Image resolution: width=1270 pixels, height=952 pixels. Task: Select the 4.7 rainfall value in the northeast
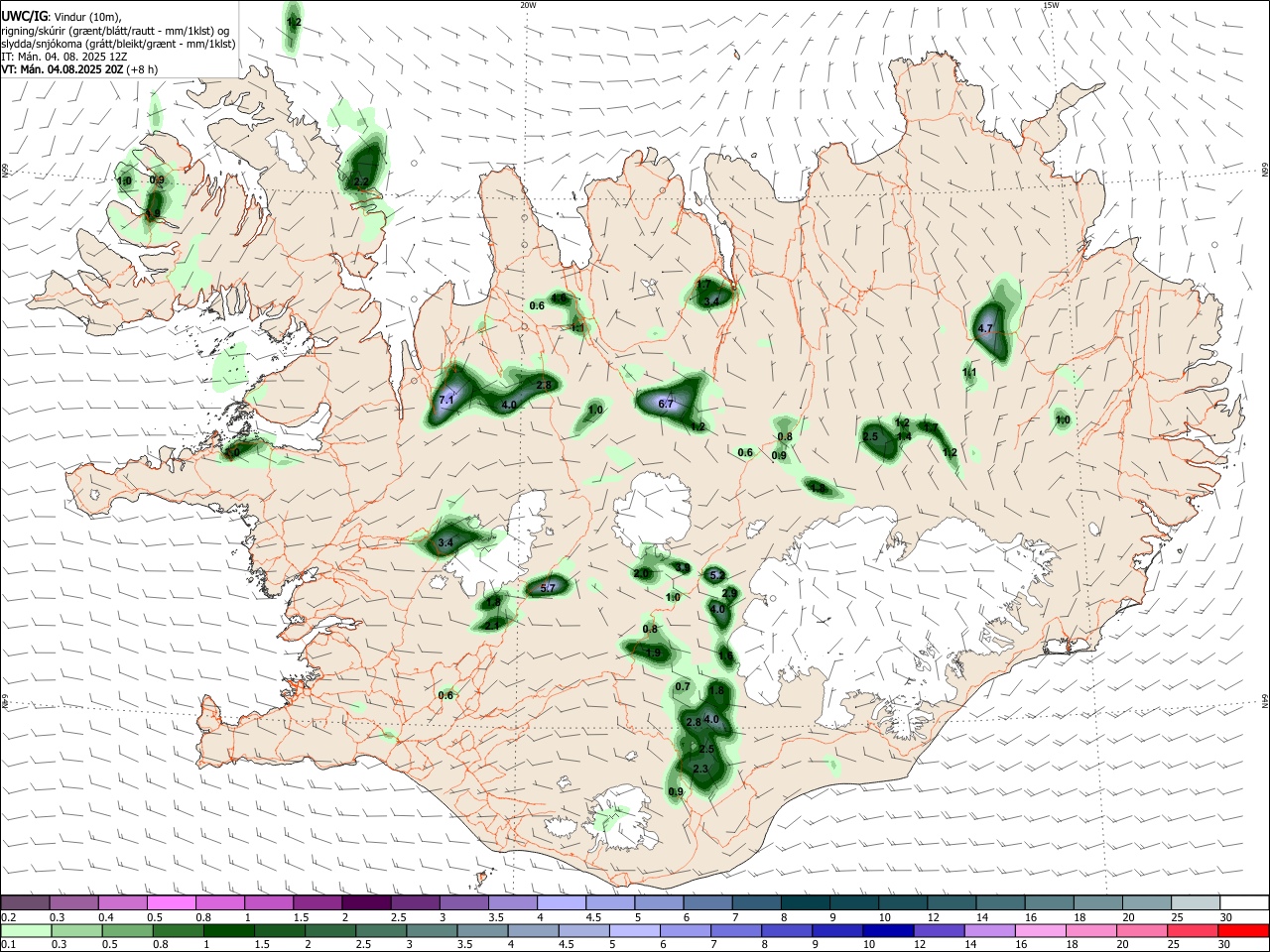(985, 328)
